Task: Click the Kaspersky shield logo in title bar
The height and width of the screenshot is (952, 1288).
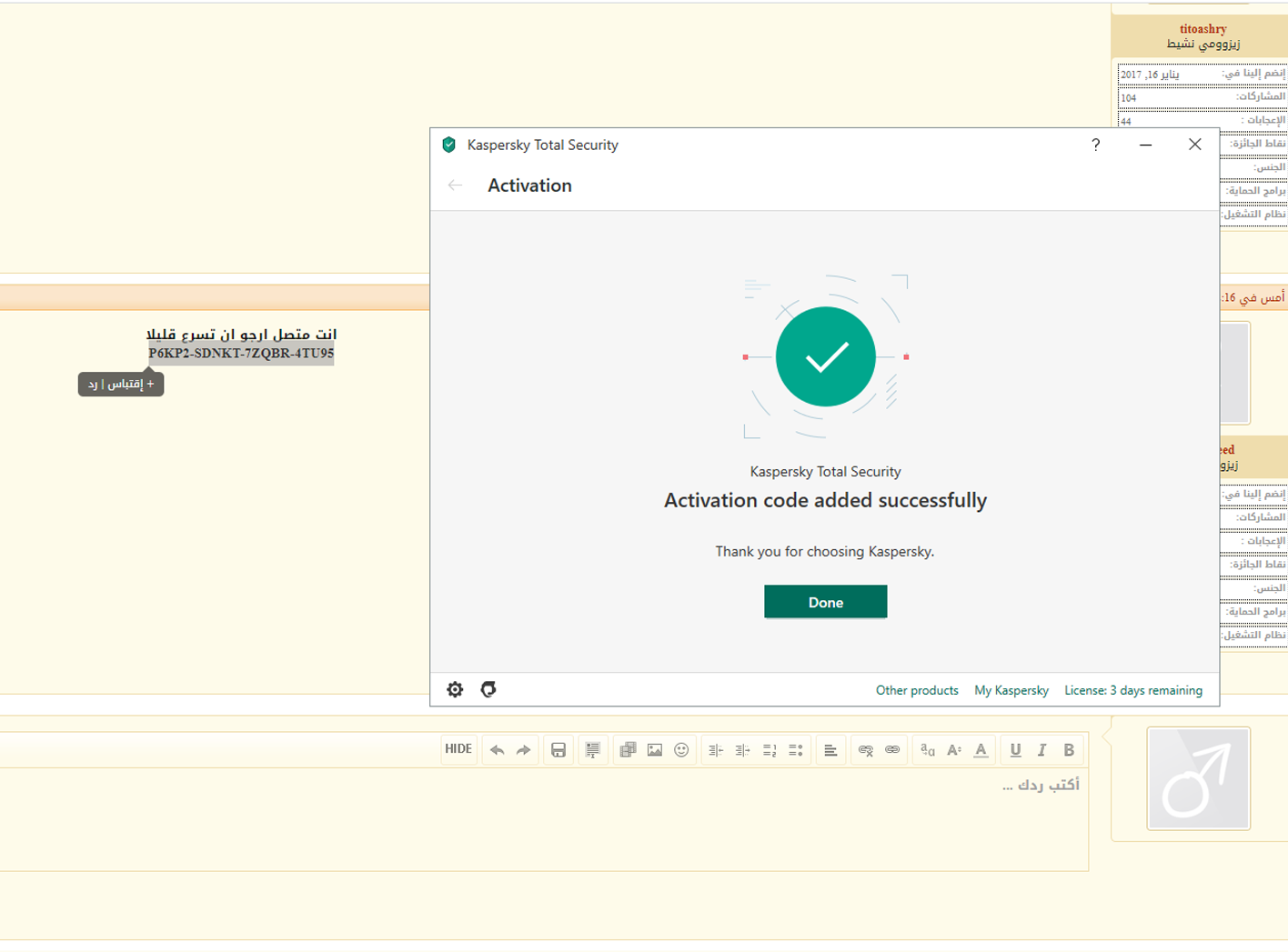Action: pyautogui.click(x=448, y=145)
